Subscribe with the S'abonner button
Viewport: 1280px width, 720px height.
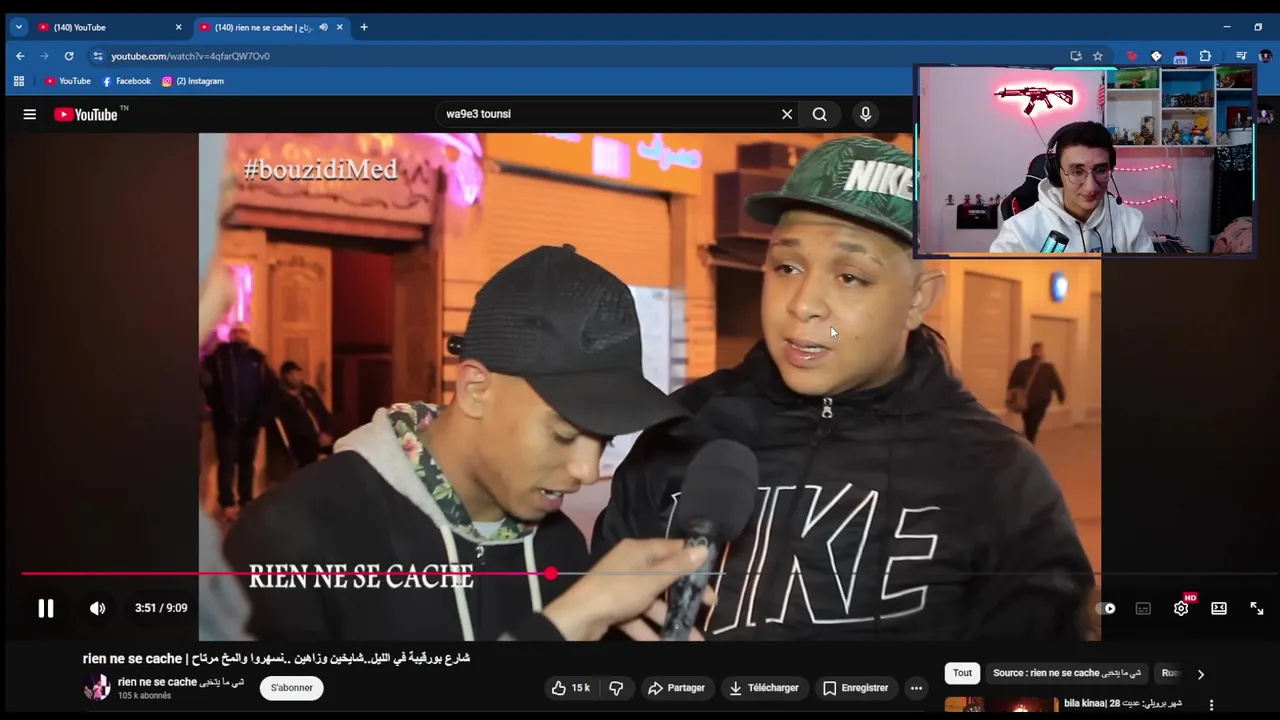(x=292, y=688)
